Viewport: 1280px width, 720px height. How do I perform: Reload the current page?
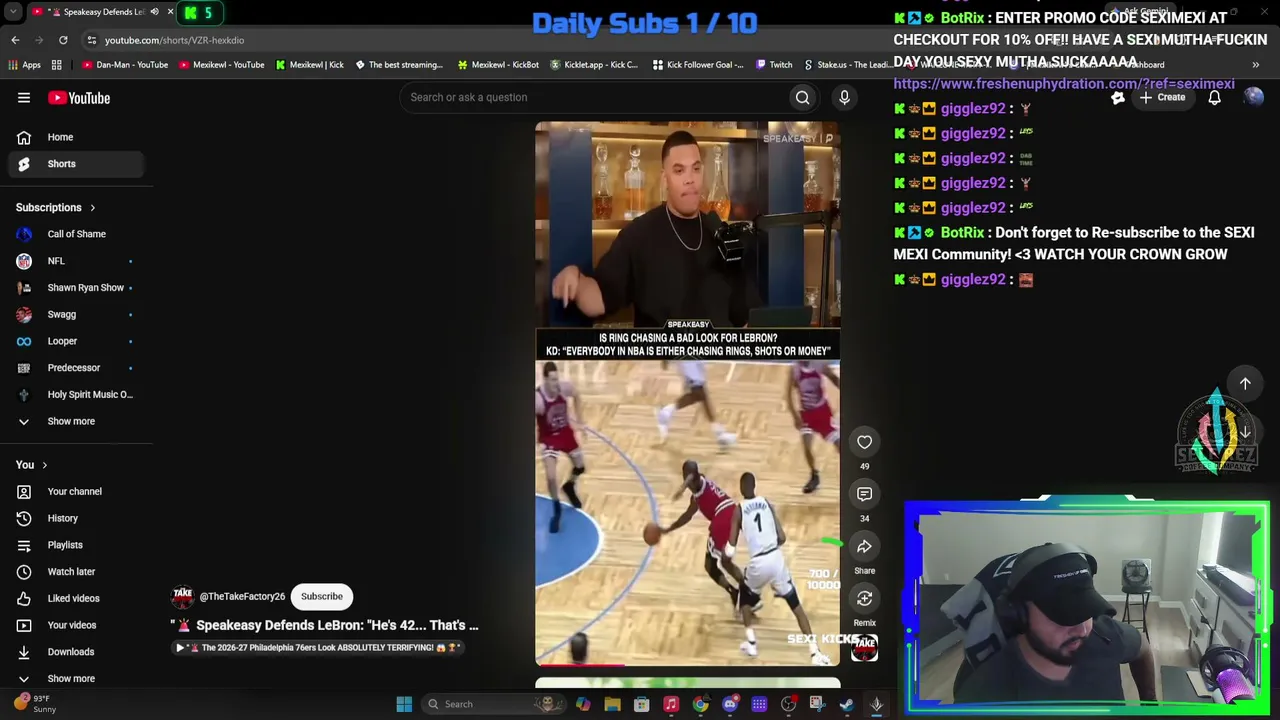[63, 40]
